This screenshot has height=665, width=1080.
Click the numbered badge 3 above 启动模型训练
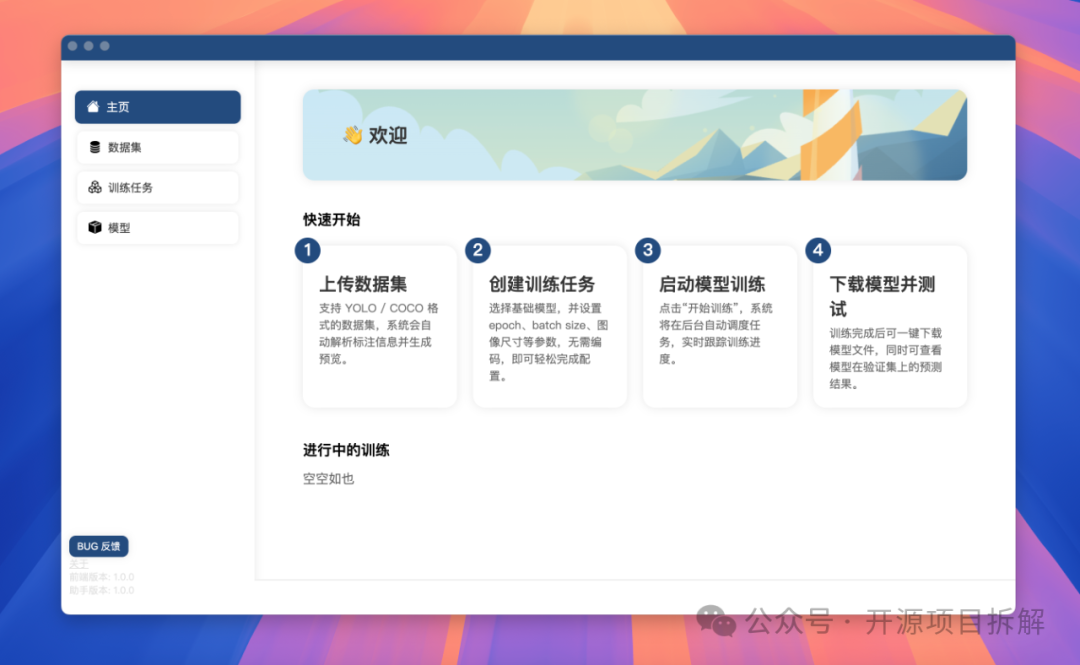[647, 250]
